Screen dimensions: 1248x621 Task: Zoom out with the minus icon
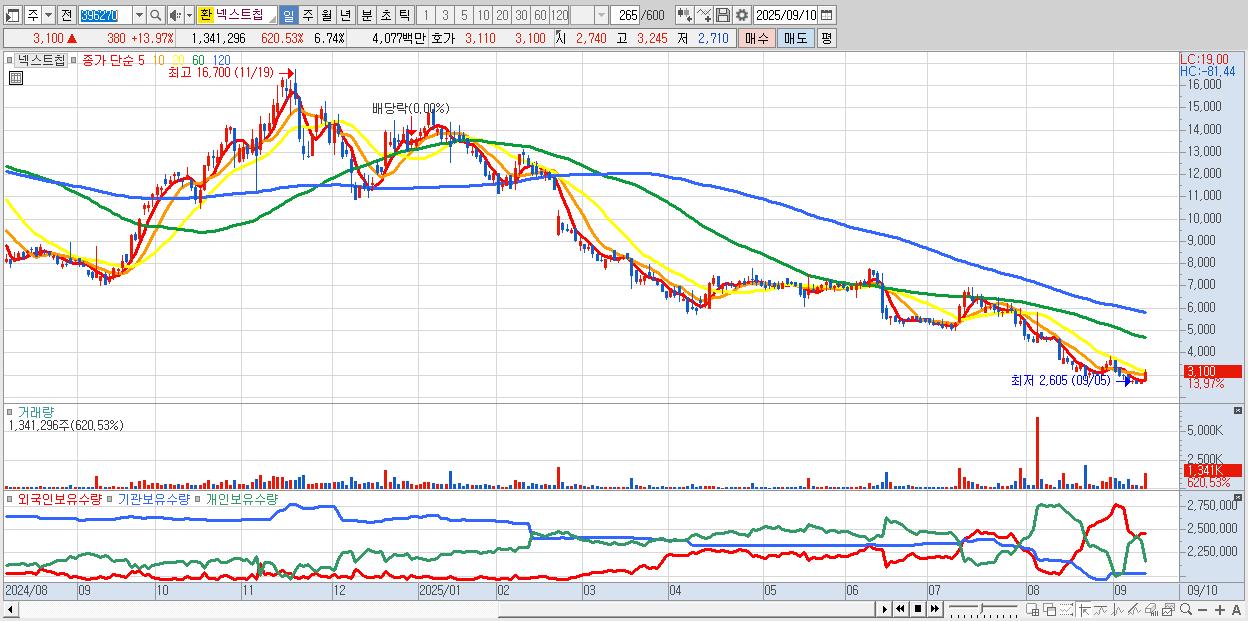1203,610
